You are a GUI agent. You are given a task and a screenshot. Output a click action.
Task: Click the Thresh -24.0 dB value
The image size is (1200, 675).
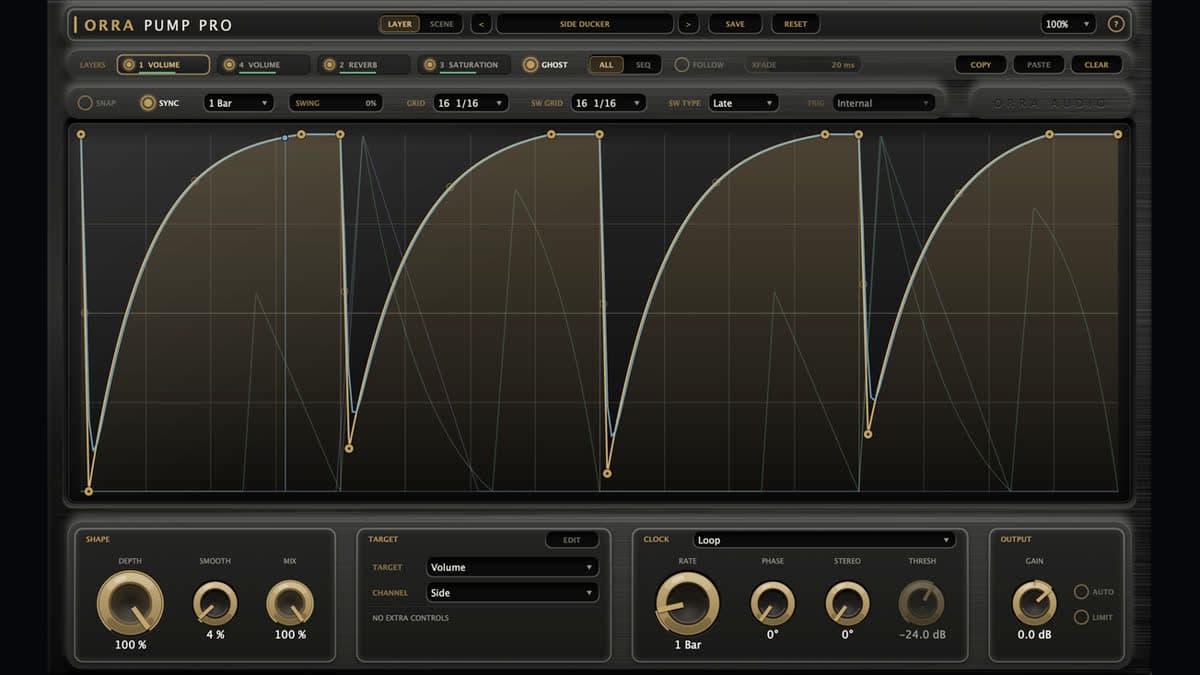922,635
